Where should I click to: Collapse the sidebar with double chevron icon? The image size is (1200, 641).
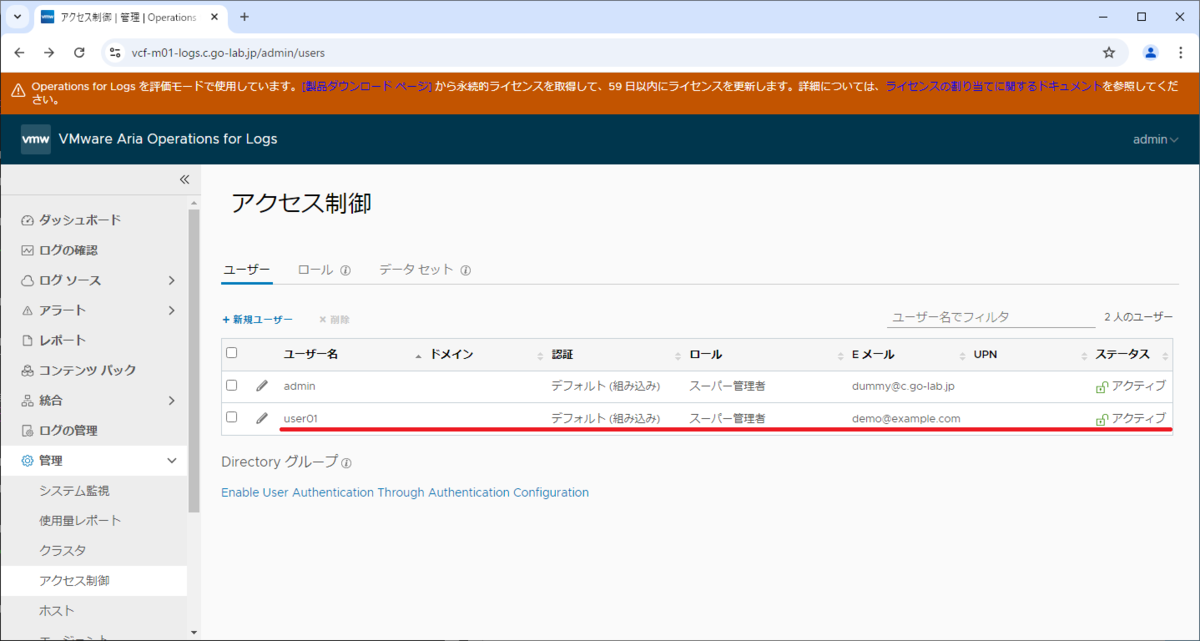point(184,180)
